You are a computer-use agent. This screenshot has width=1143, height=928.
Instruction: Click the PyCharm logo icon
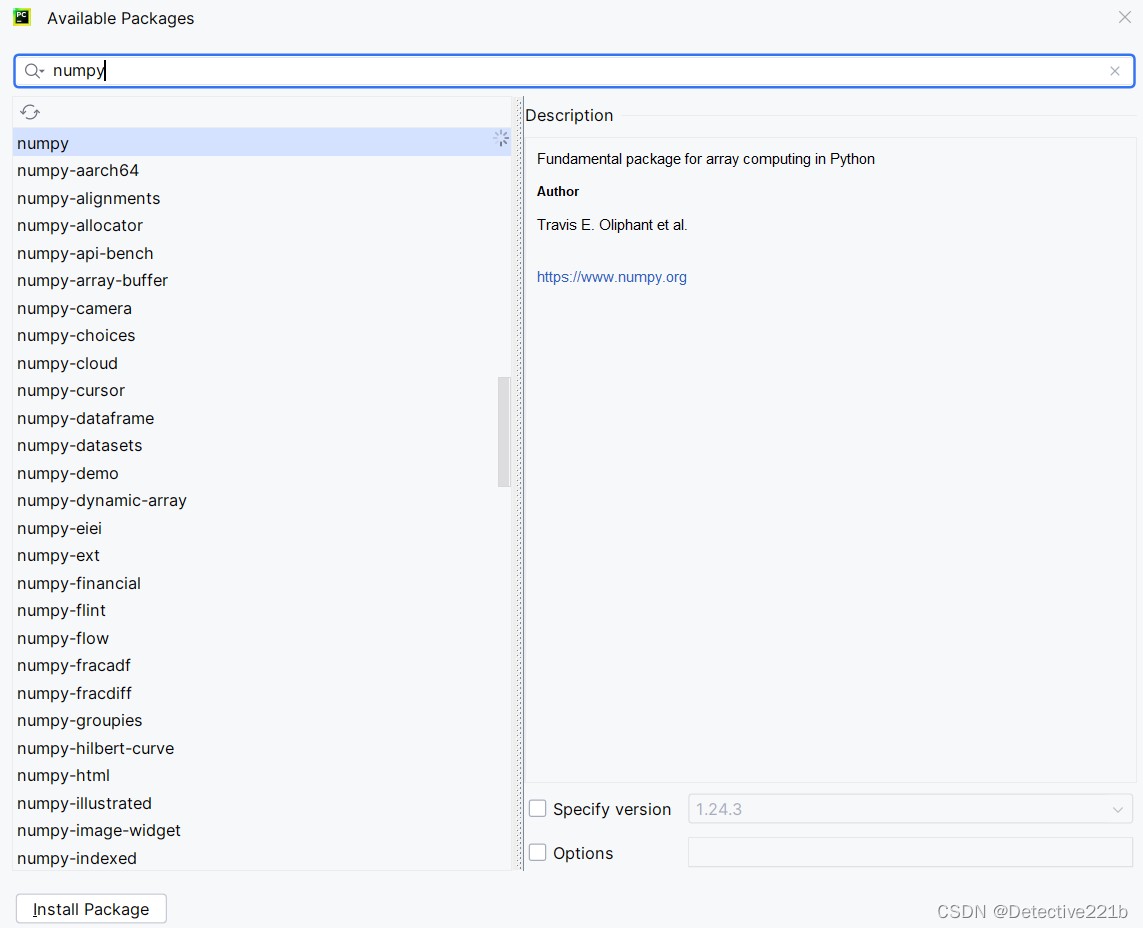(x=22, y=17)
